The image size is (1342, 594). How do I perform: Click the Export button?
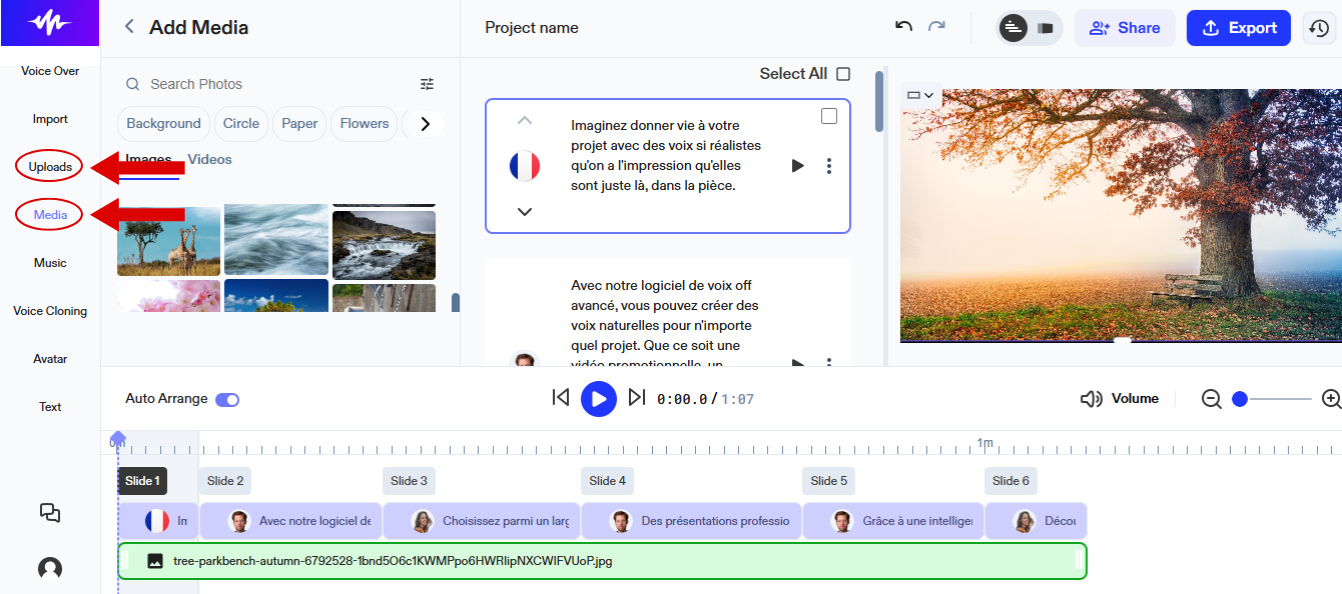pos(1238,27)
